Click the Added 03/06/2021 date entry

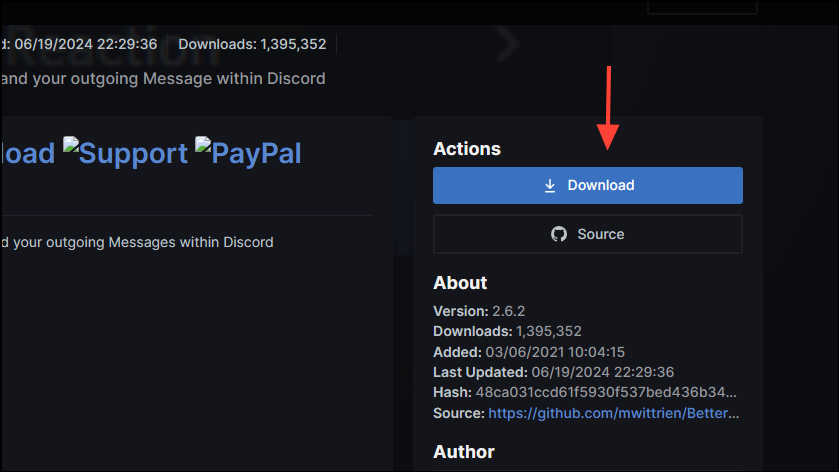point(529,352)
